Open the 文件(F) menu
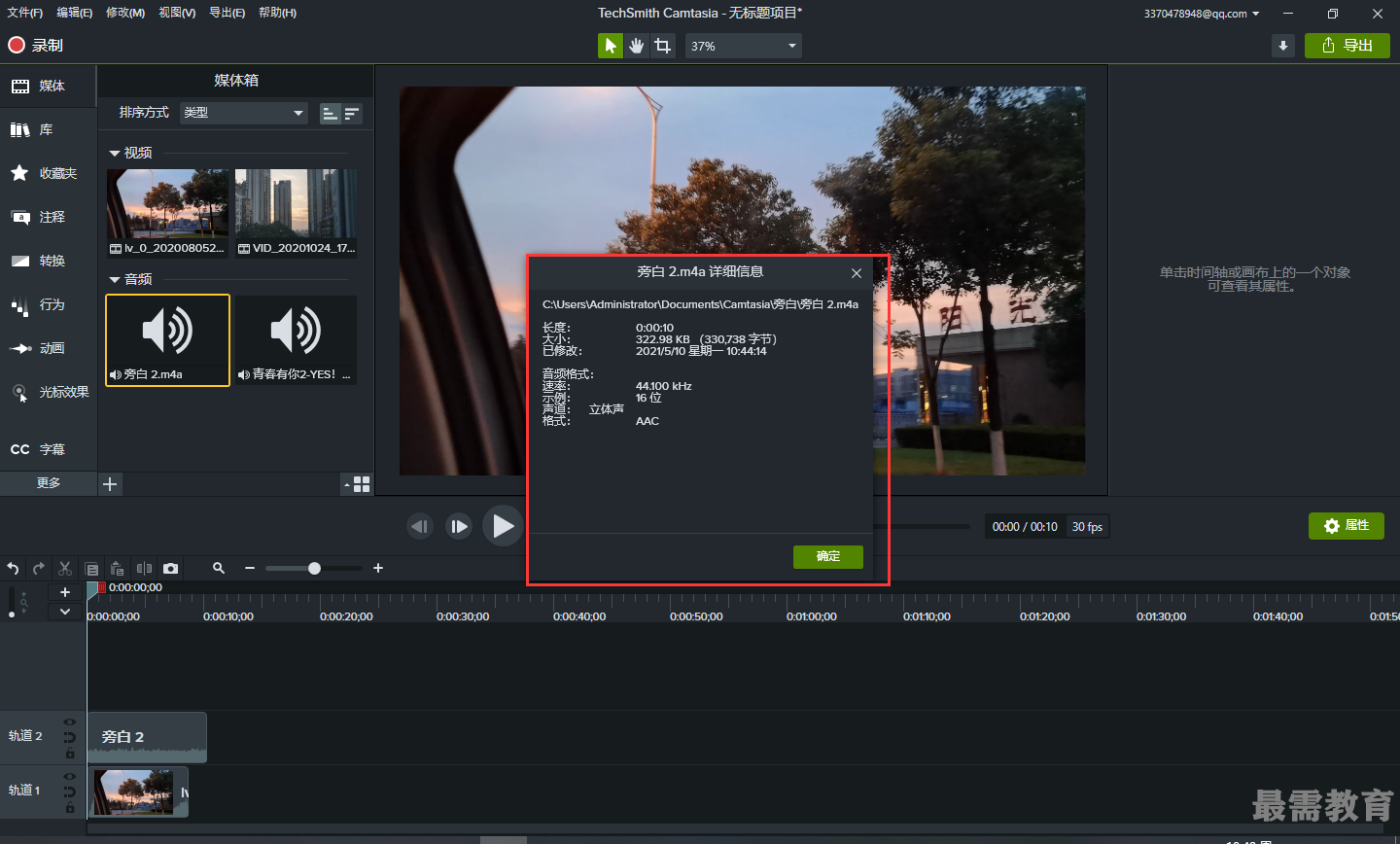This screenshot has height=844, width=1400. (25, 13)
